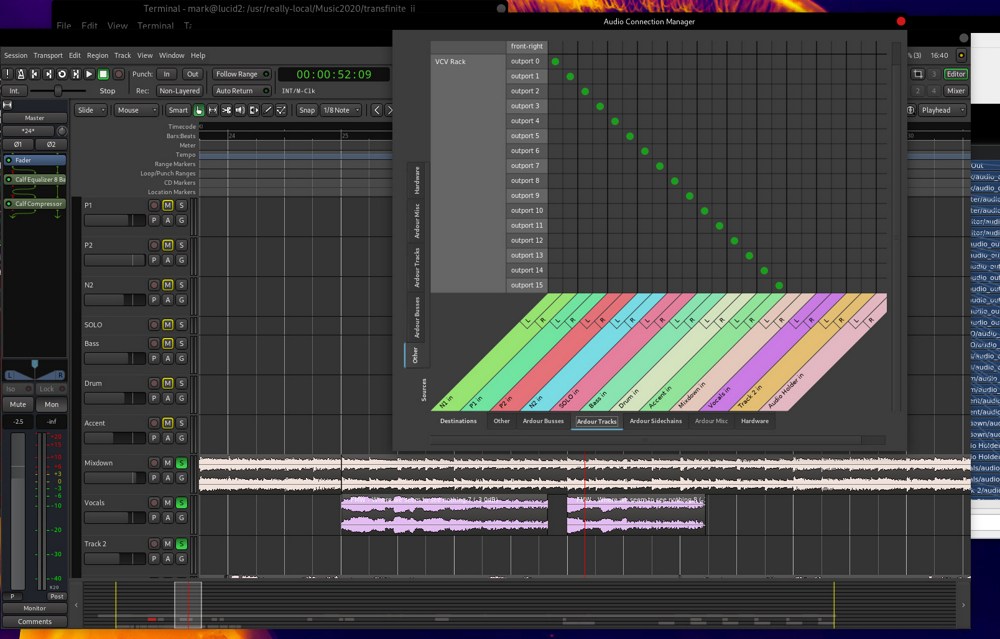The width and height of the screenshot is (1000, 639).
Task: Record-arm the Drum track
Action: (154, 383)
